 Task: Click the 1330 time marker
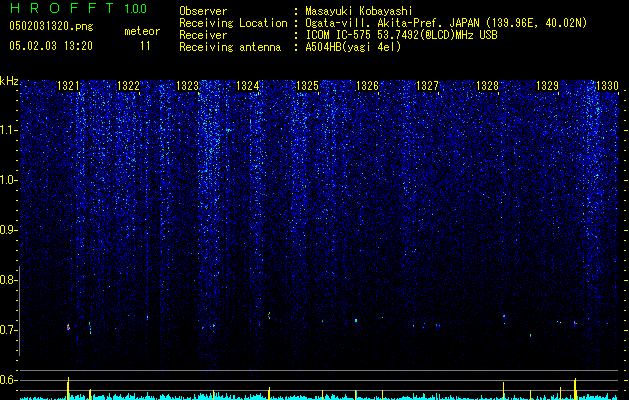[607, 86]
